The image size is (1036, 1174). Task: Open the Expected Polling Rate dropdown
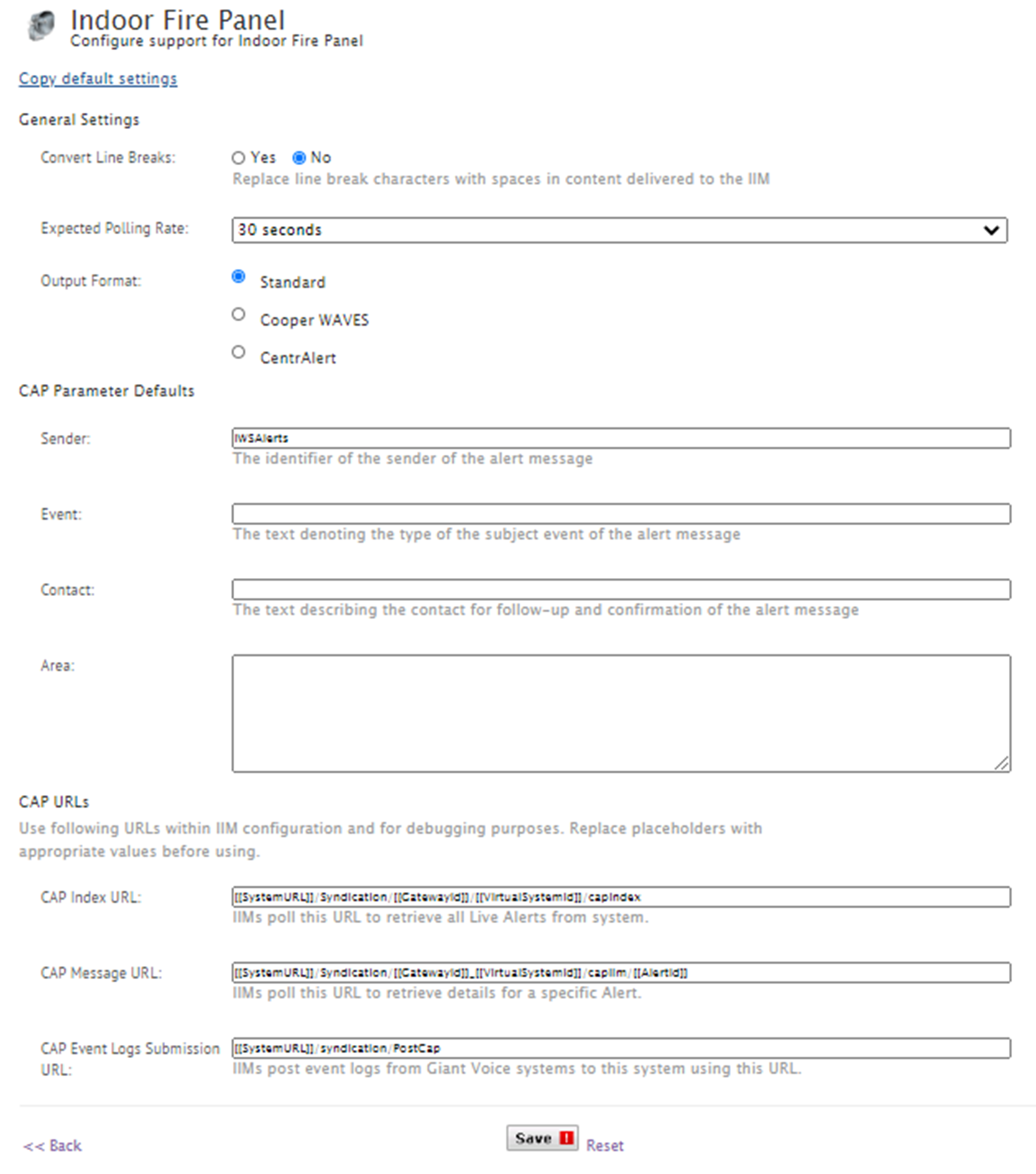619,231
